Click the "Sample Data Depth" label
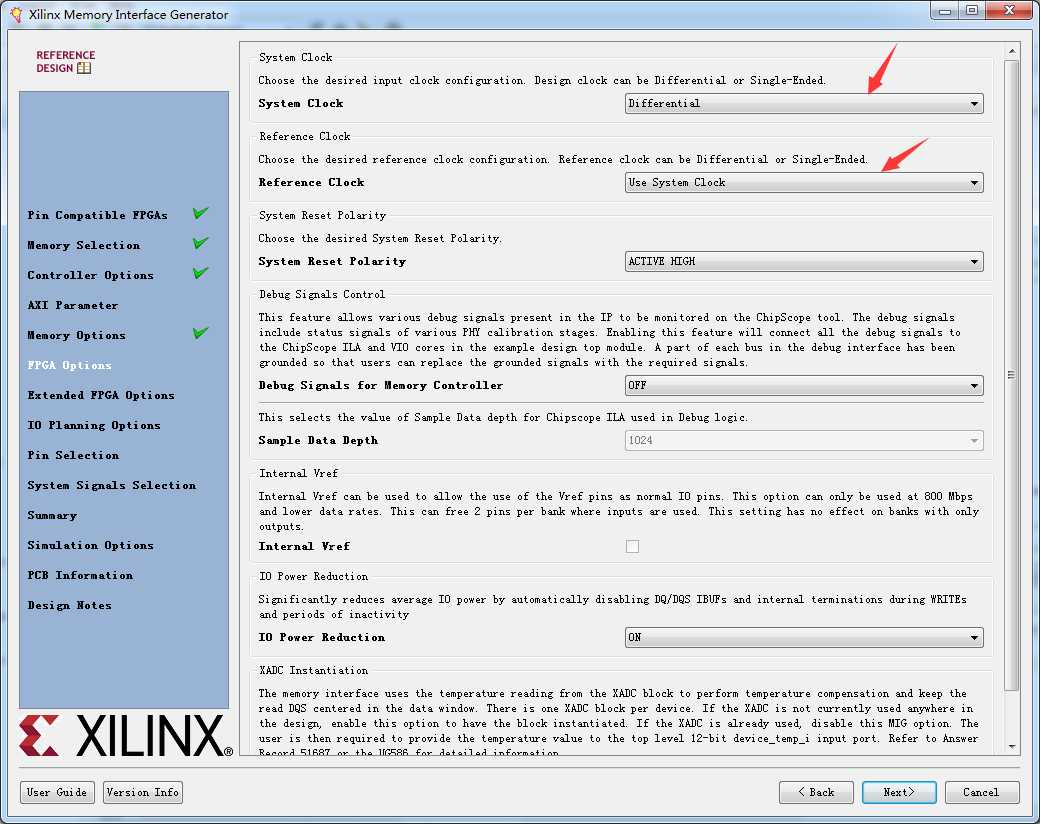Screen dimensions: 1040x824 pyautogui.click(x=318, y=441)
